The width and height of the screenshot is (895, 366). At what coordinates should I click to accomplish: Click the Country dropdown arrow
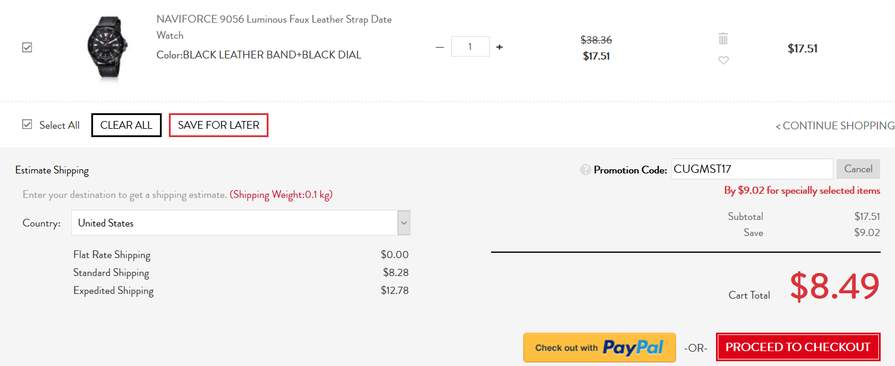click(x=404, y=223)
